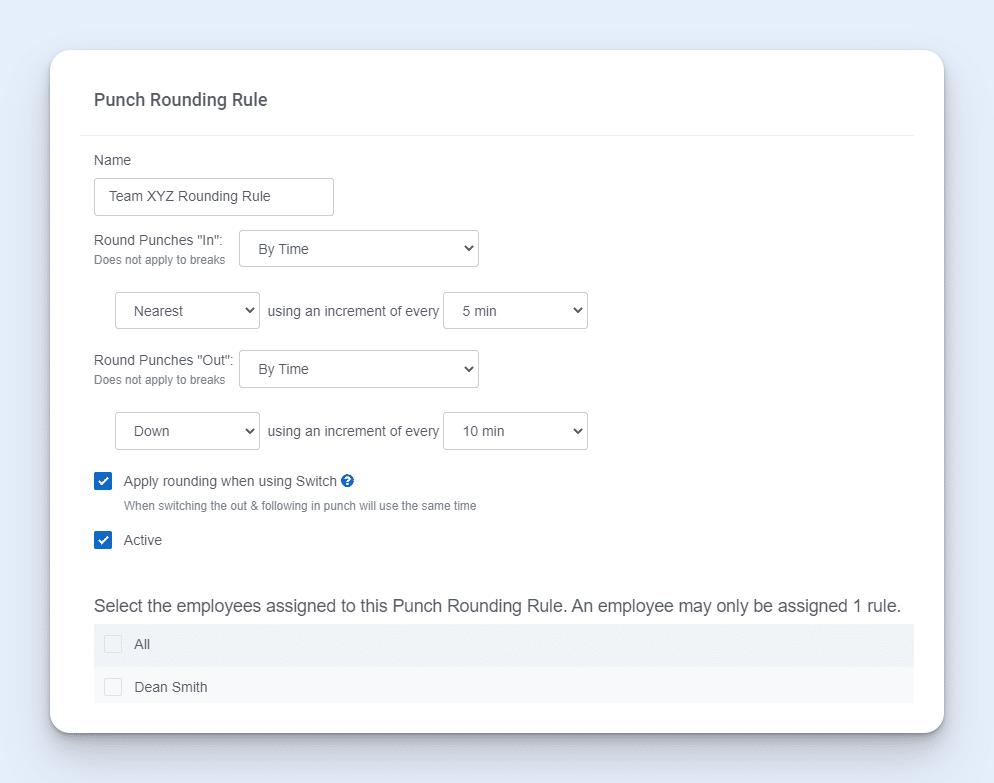Click the Dean Smith employee row
Image resolution: width=994 pixels, height=783 pixels.
[x=400, y=687]
